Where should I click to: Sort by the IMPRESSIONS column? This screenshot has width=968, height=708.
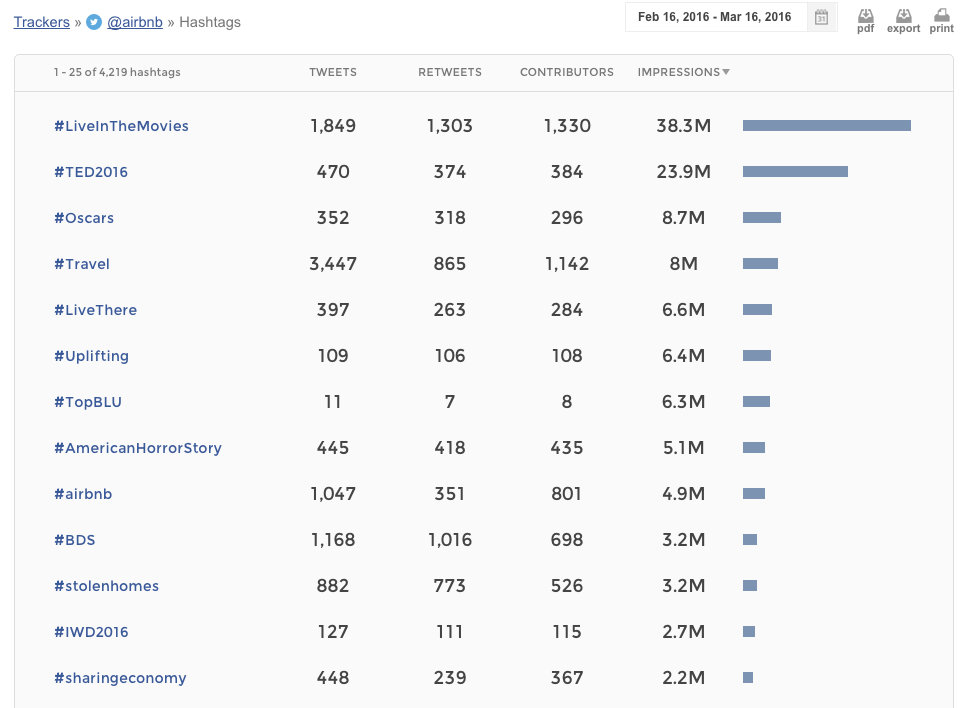pyautogui.click(x=678, y=72)
